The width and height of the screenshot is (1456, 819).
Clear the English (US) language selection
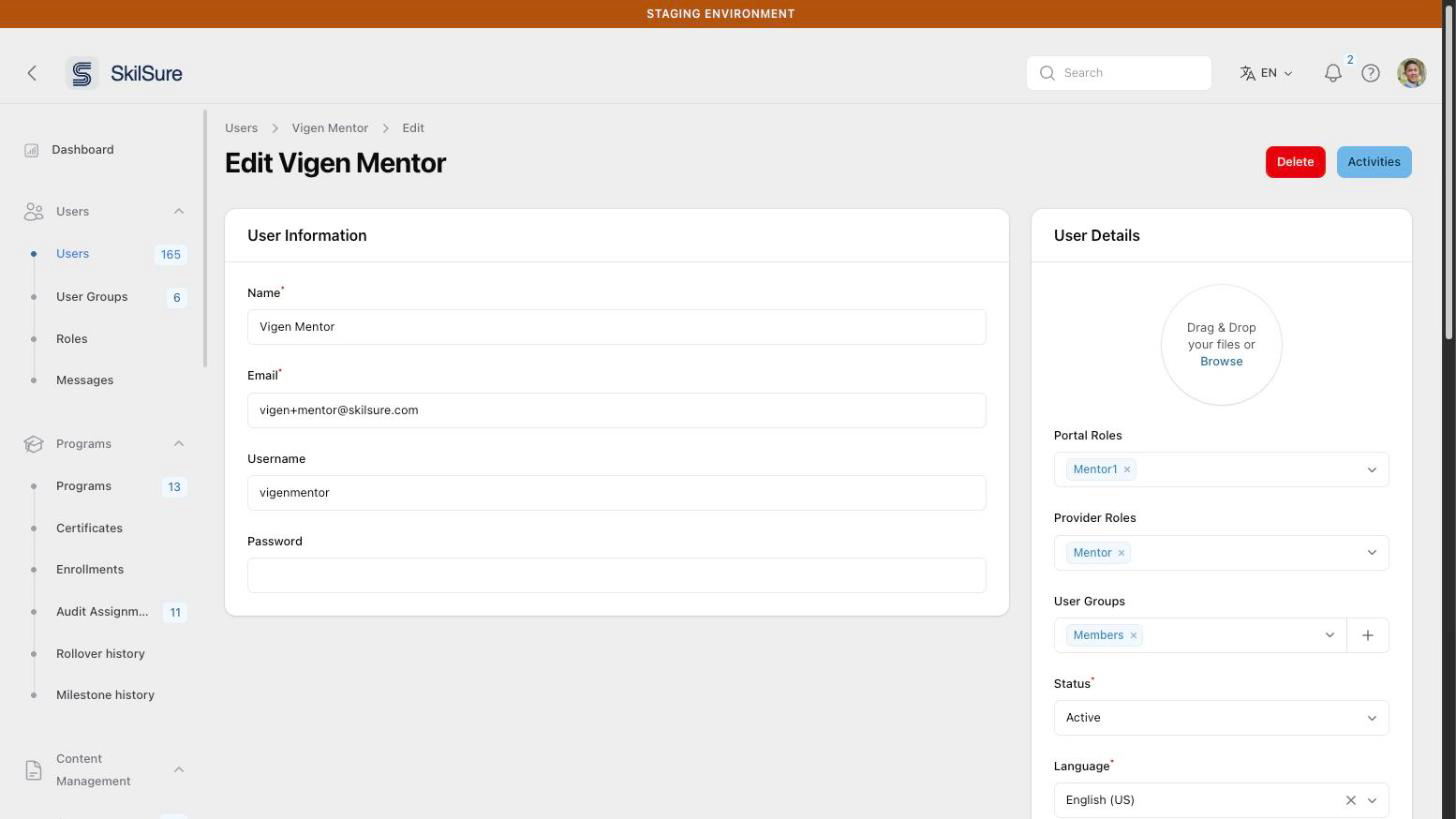point(1350,800)
